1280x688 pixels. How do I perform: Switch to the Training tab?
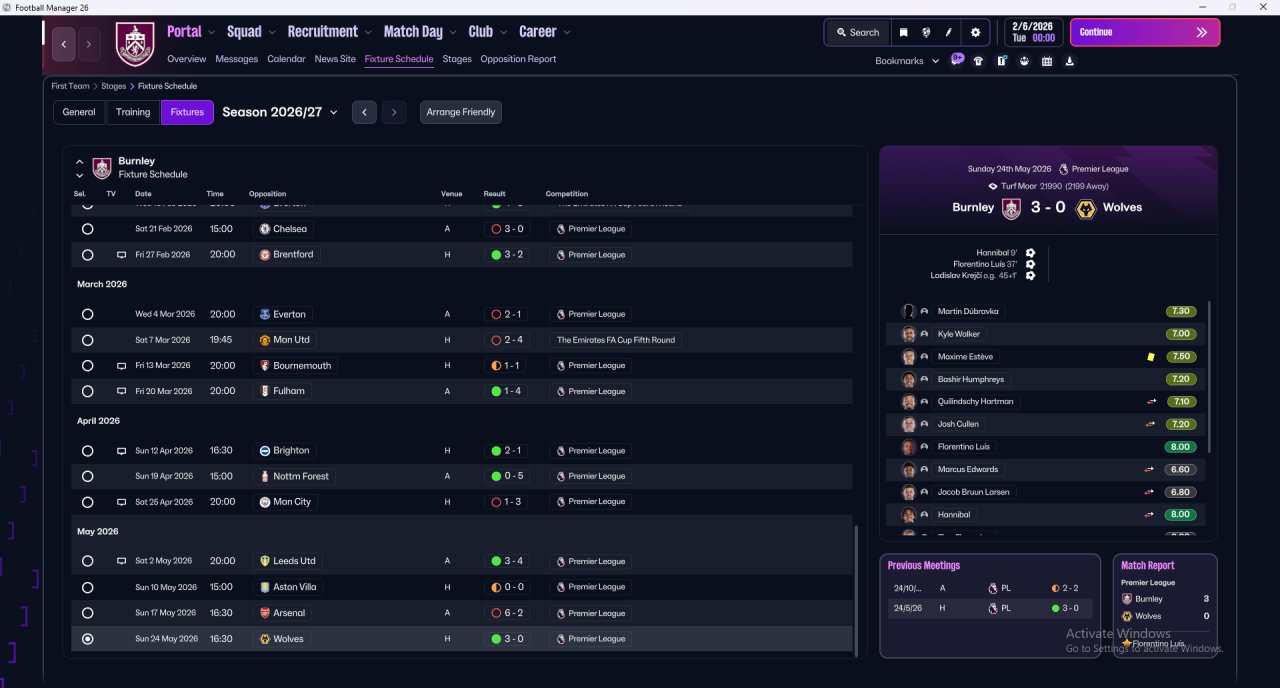133,112
